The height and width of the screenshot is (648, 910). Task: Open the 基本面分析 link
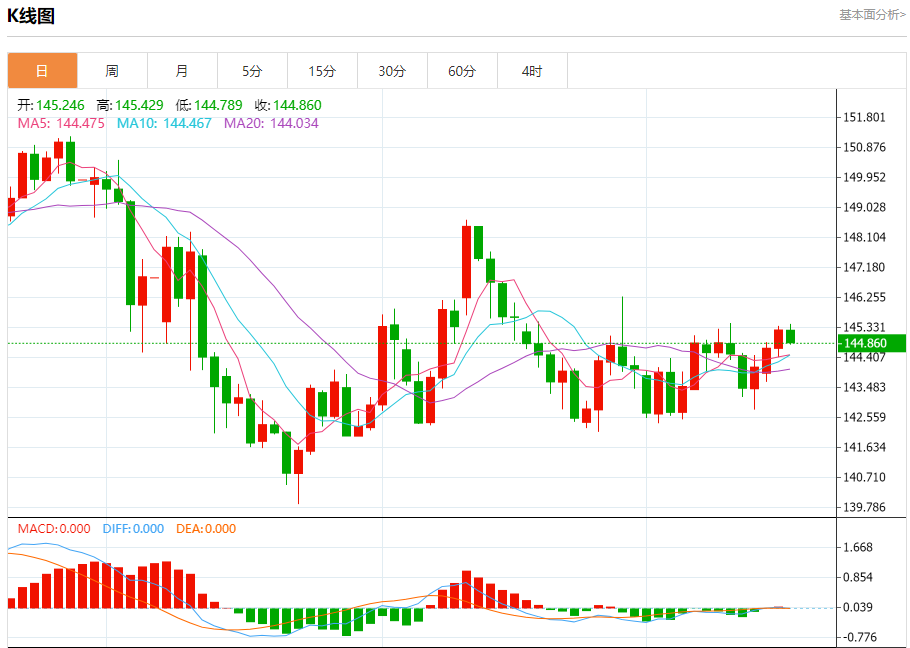[871, 15]
